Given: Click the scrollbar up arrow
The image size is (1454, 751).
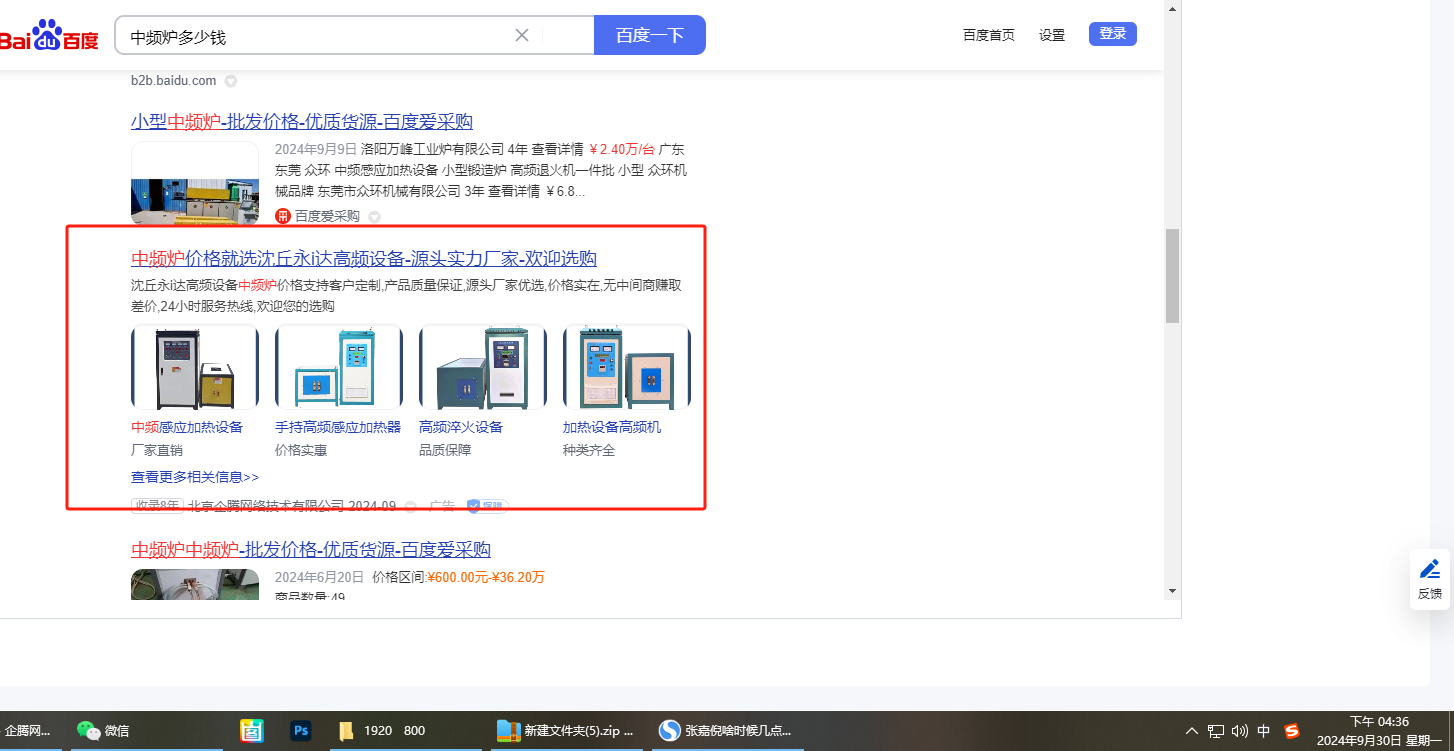Looking at the screenshot, I should tap(1173, 8).
